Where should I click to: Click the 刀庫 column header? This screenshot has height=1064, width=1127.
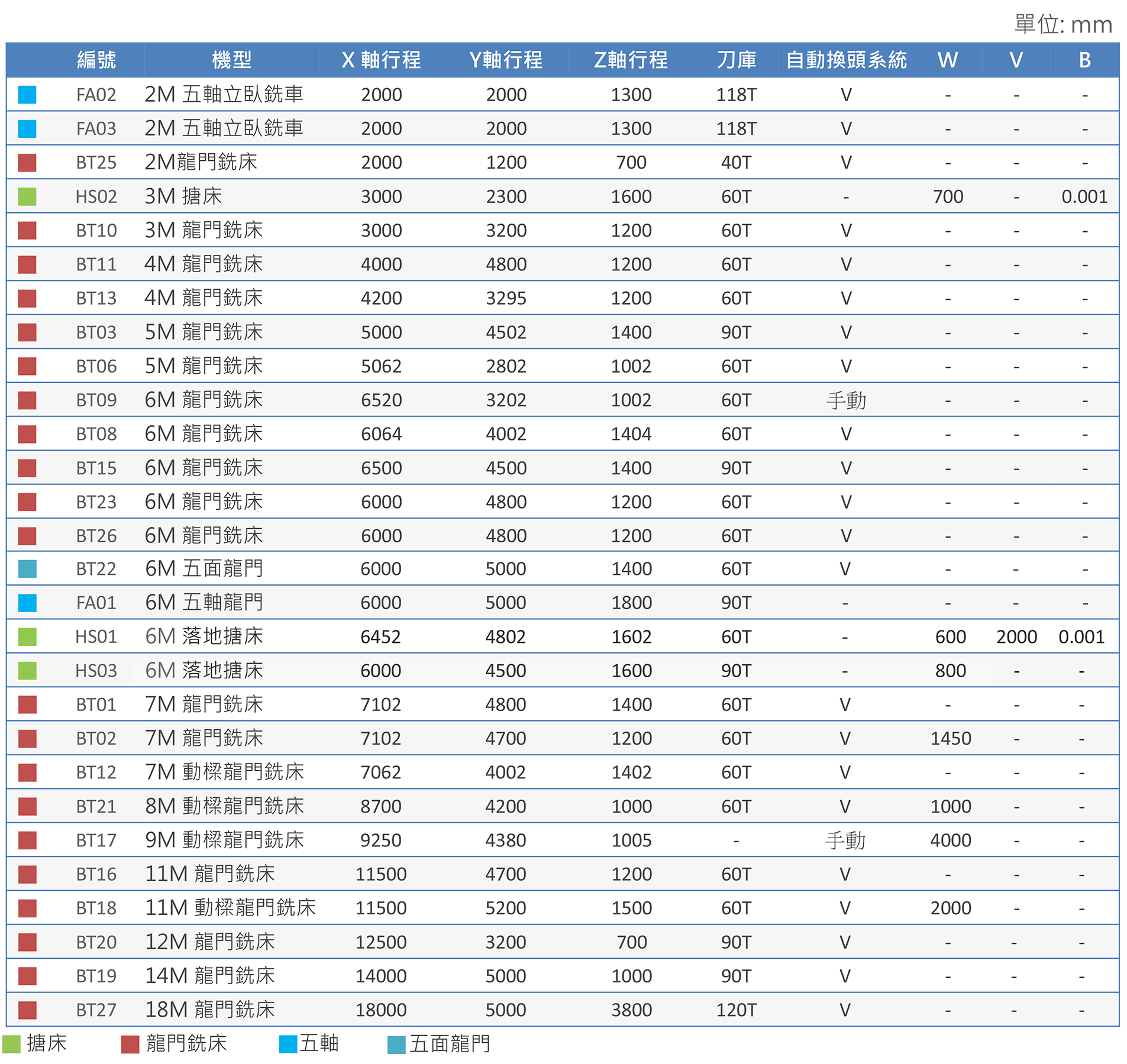pos(737,60)
